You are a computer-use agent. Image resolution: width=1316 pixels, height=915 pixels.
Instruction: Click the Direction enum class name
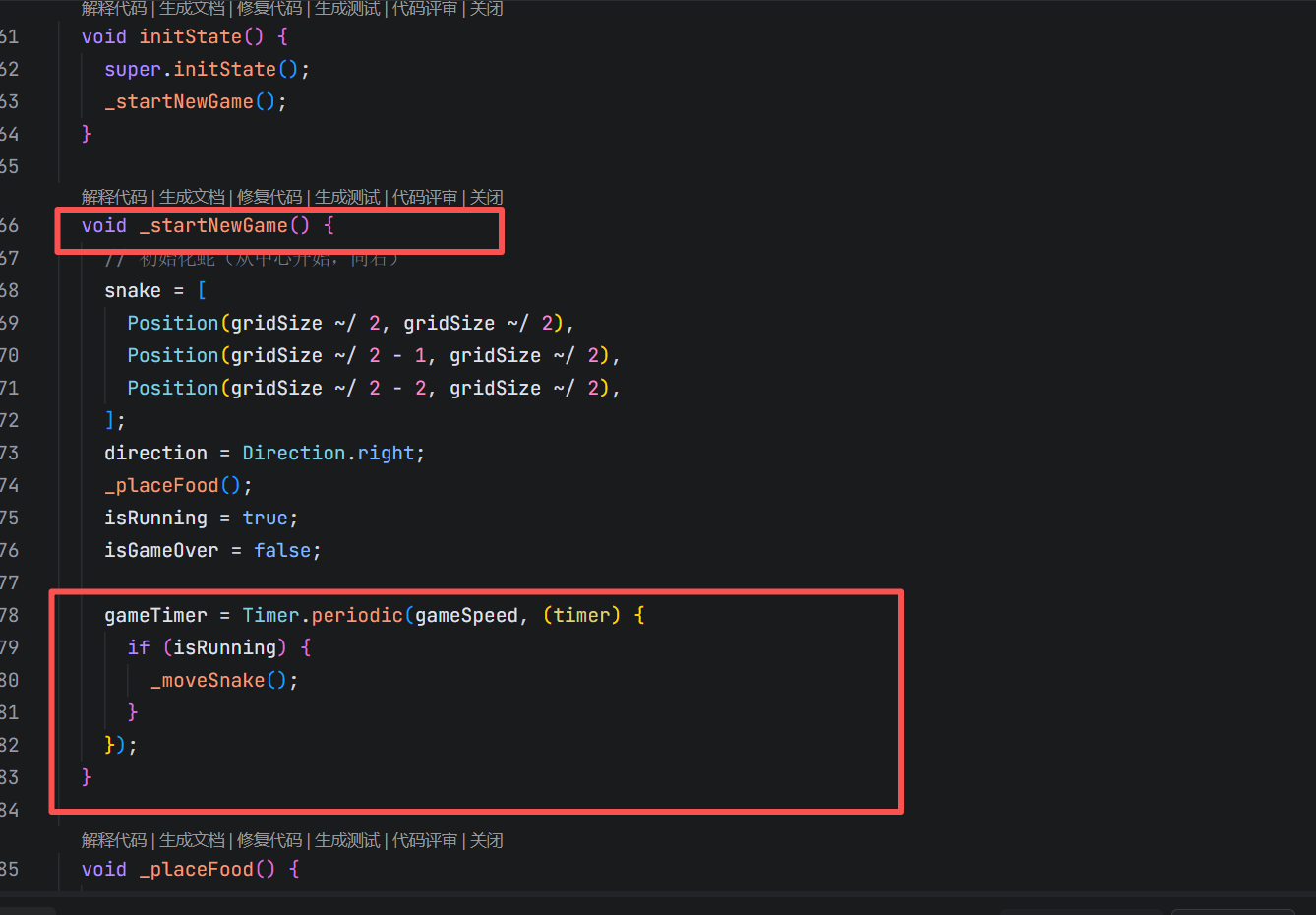pos(294,453)
